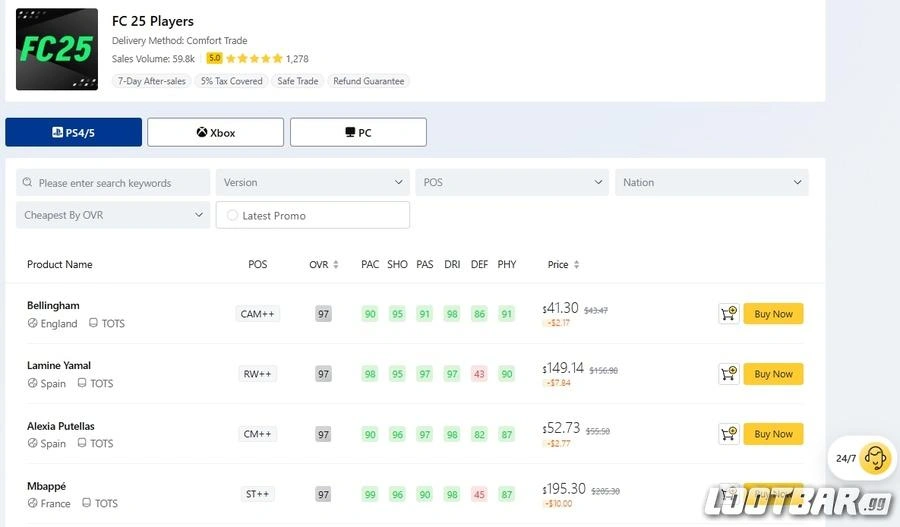The image size is (900, 527).
Task: Sort players by OVR arrows
Action: pyautogui.click(x=336, y=265)
